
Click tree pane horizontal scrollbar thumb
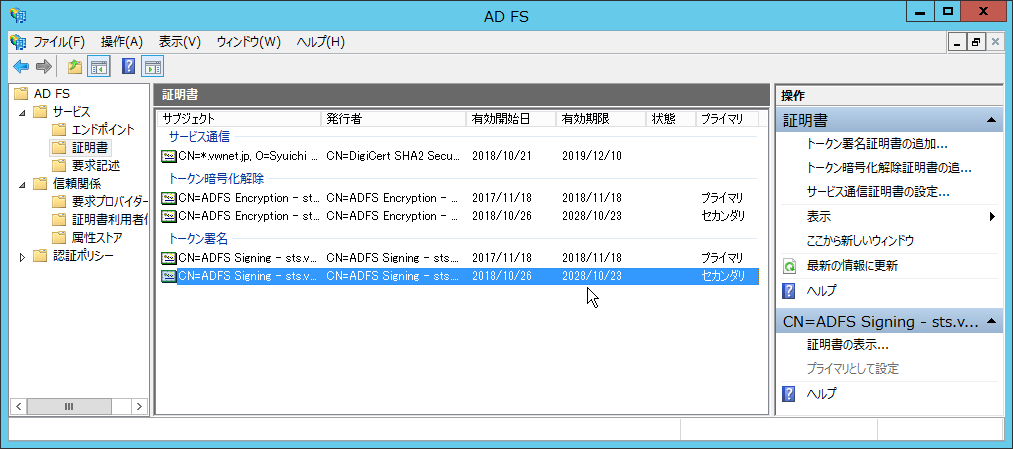[69, 406]
